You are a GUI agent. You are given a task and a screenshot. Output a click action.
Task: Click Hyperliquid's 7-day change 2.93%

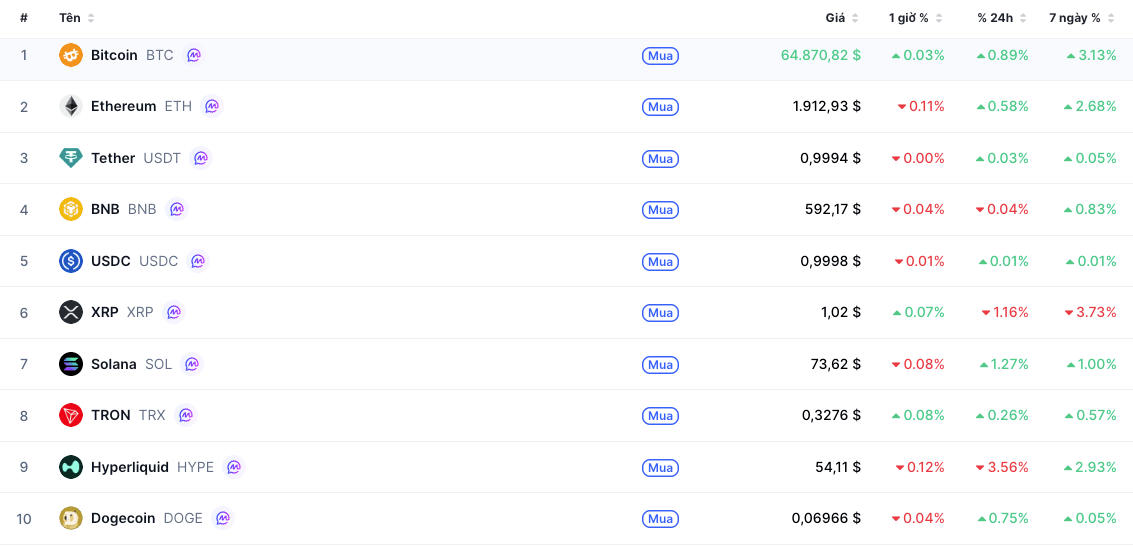(1090, 467)
